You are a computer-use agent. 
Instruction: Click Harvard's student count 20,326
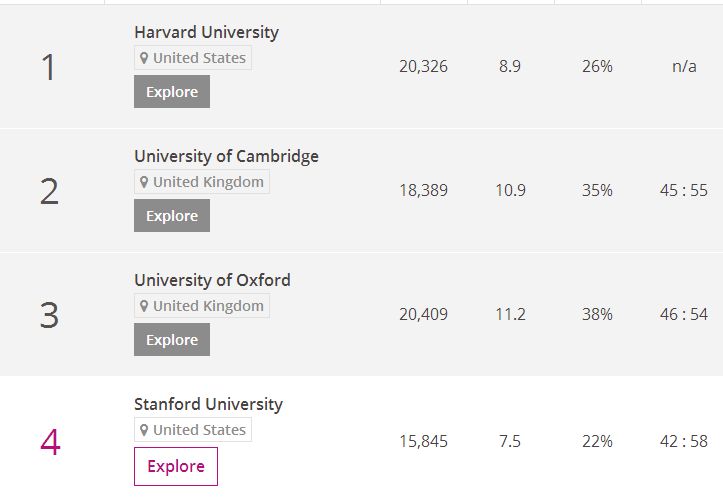point(423,67)
